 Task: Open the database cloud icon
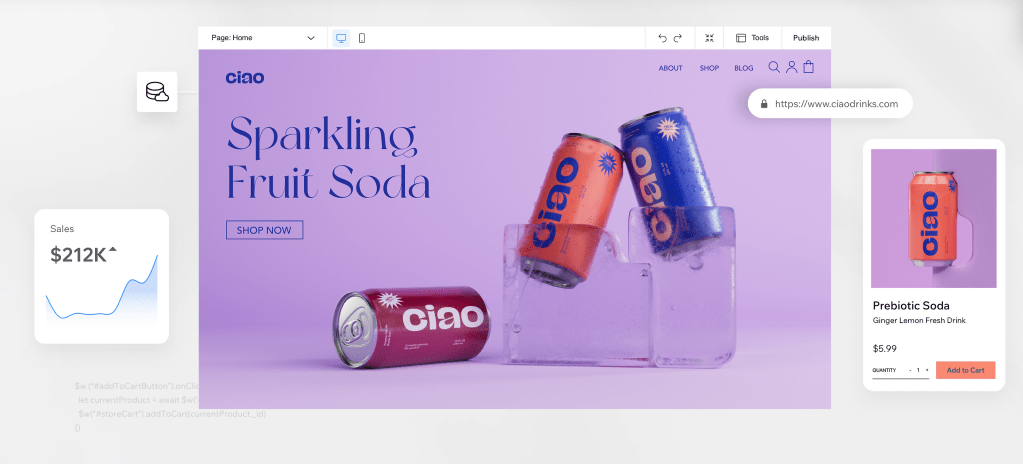click(157, 92)
